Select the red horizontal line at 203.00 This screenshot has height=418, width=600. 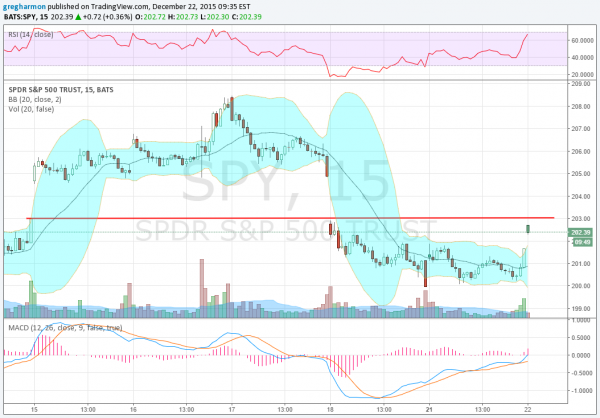point(290,218)
